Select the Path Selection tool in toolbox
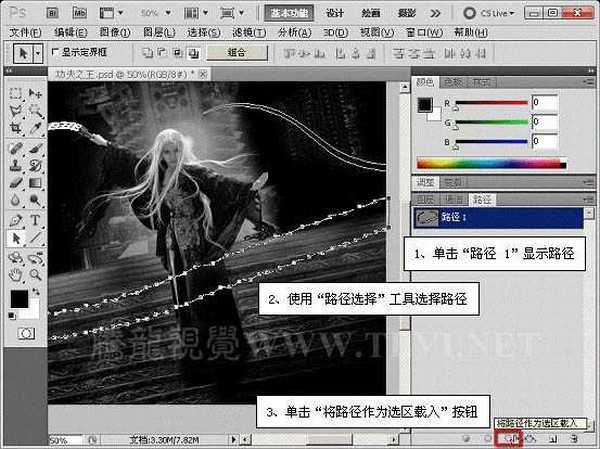Image resolution: width=600 pixels, height=449 pixels. (x=16, y=238)
